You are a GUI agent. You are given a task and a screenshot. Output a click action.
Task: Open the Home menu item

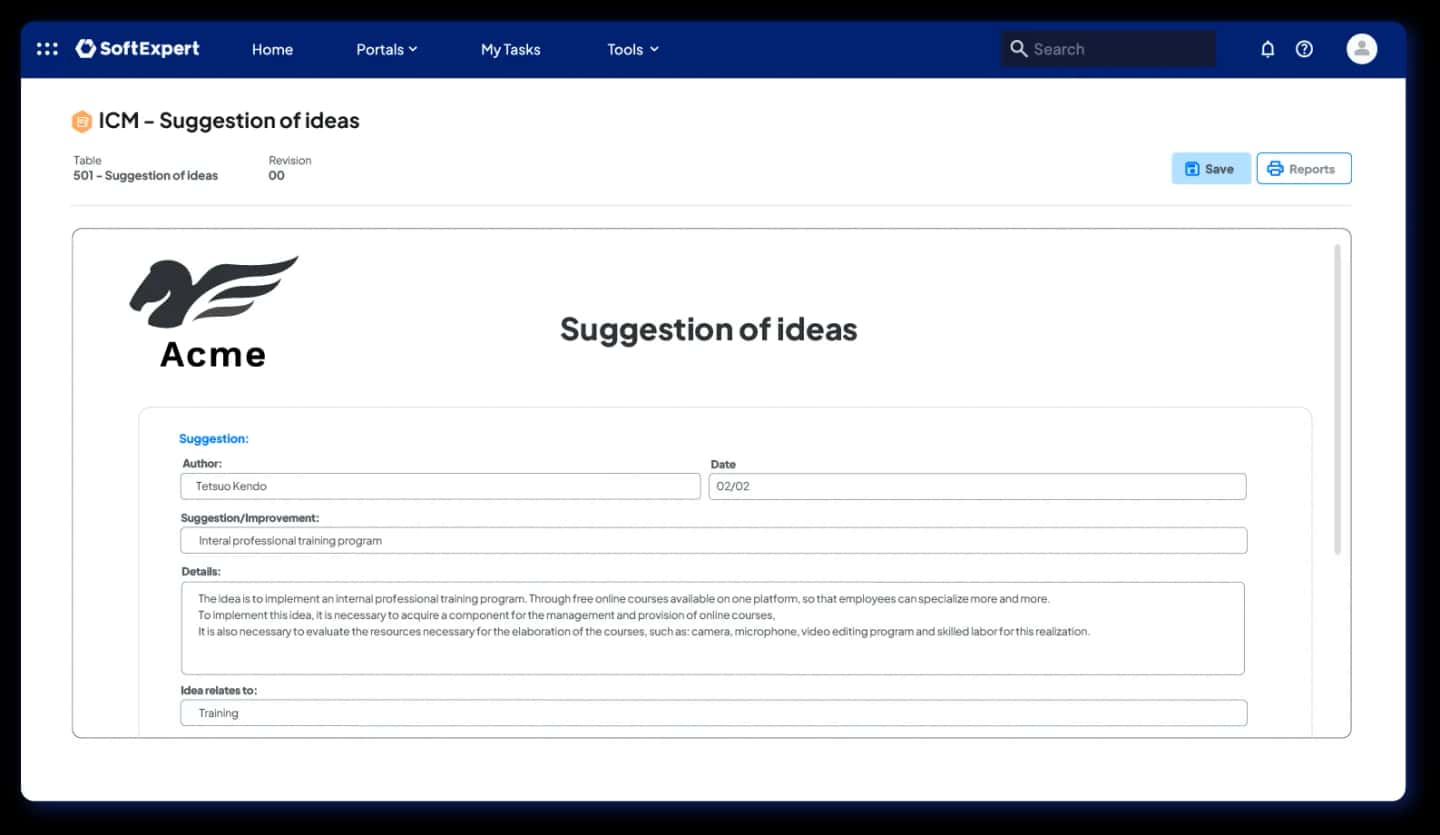coord(272,49)
